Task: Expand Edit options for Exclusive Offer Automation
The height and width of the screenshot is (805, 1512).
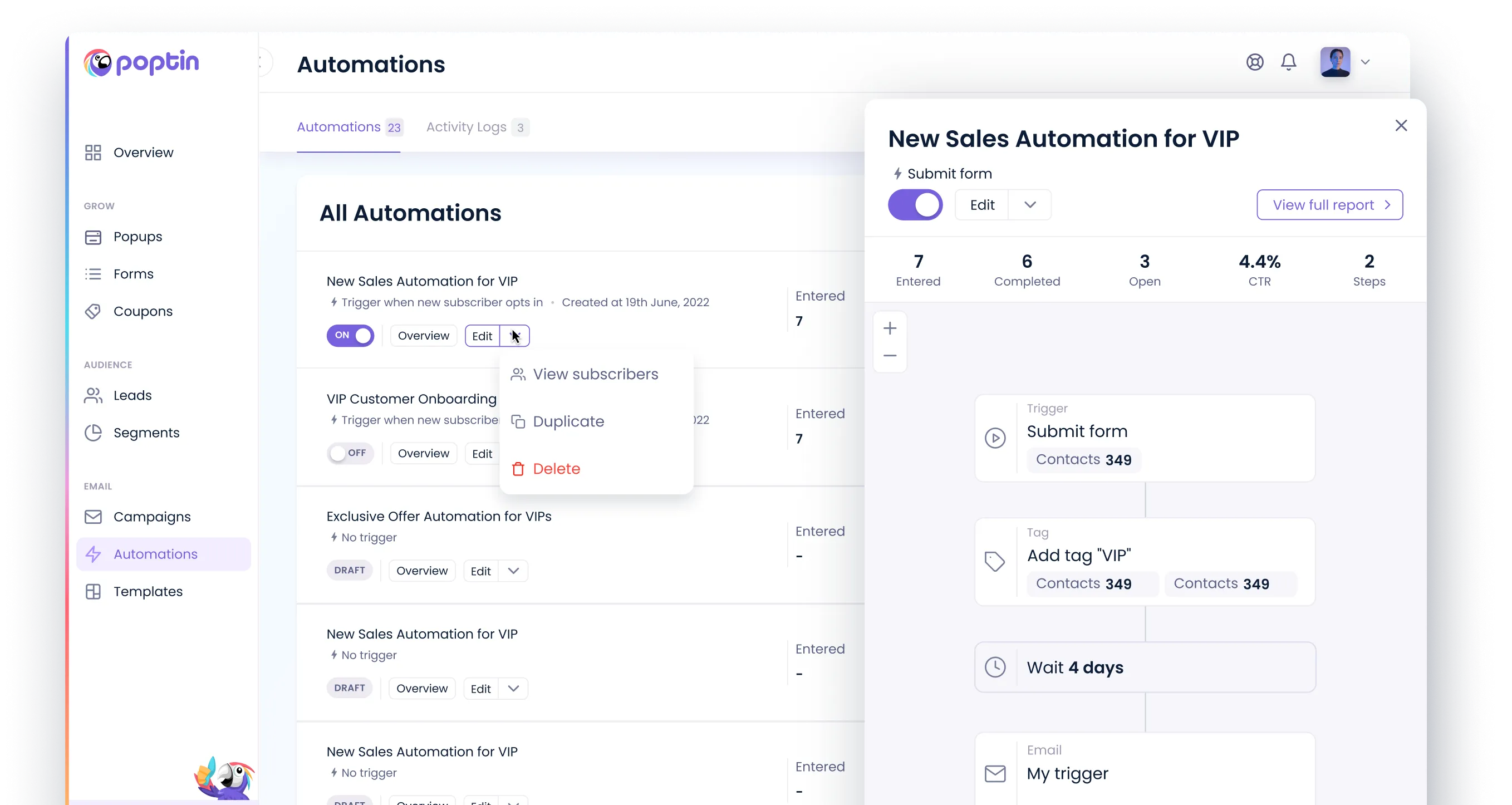Action: [514, 571]
